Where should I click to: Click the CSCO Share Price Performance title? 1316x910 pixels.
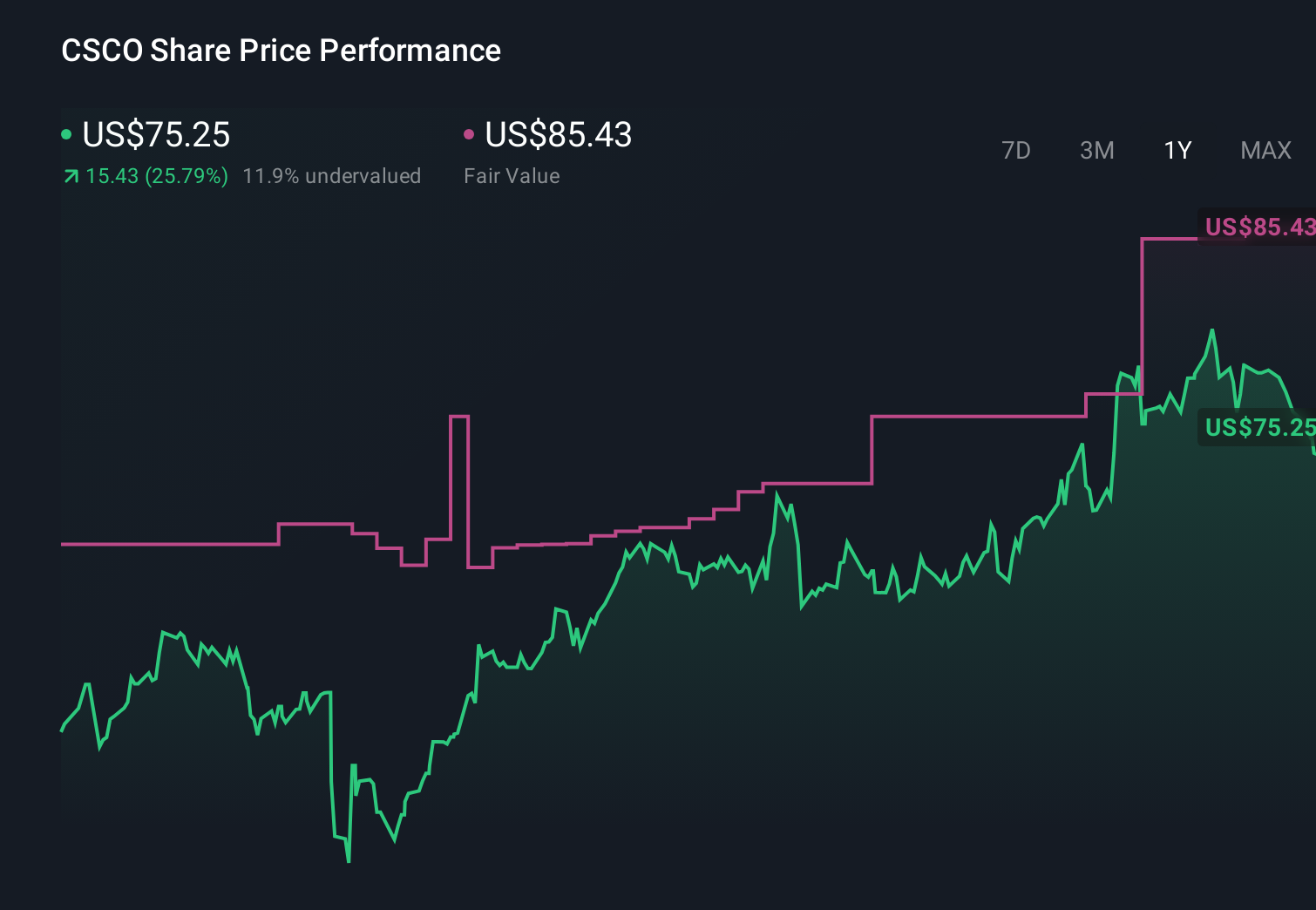pyautogui.click(x=281, y=51)
